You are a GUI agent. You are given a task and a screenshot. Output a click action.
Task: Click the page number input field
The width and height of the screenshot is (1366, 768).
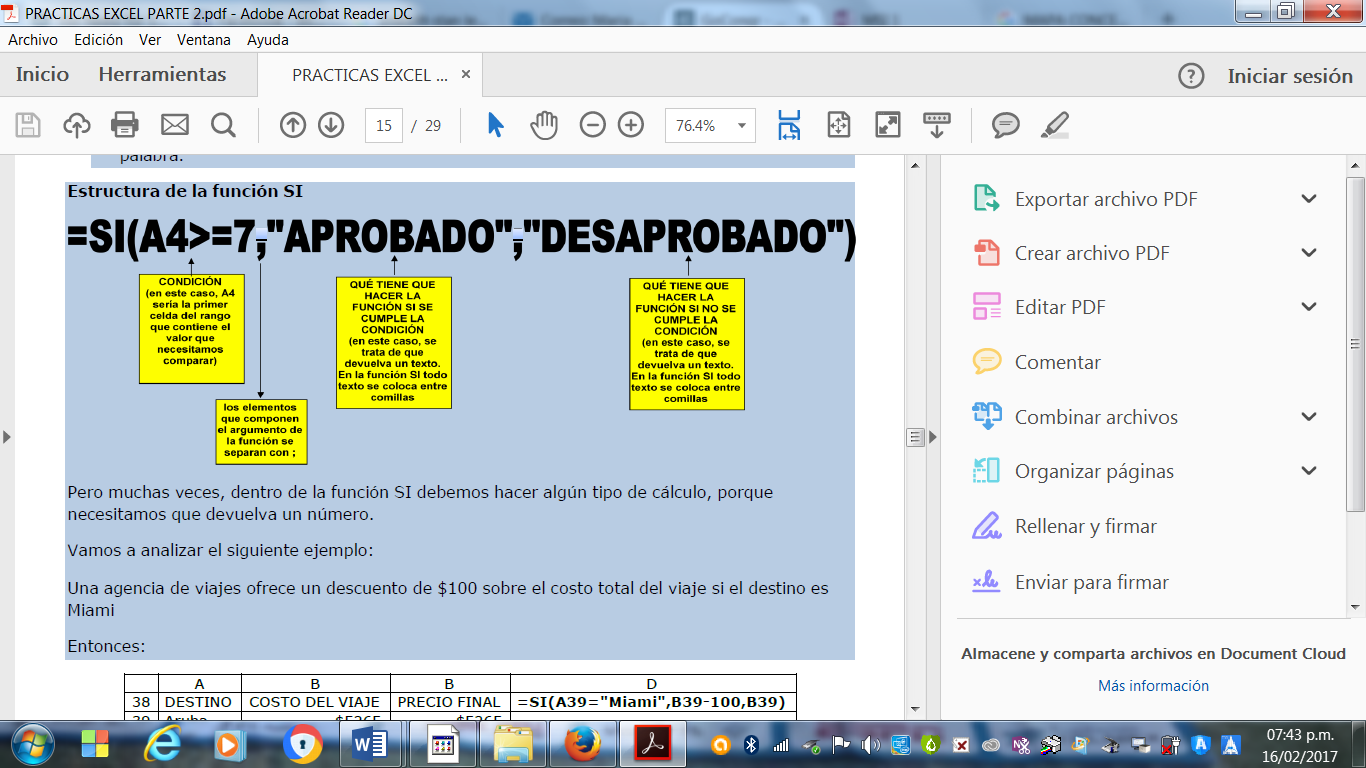[384, 126]
